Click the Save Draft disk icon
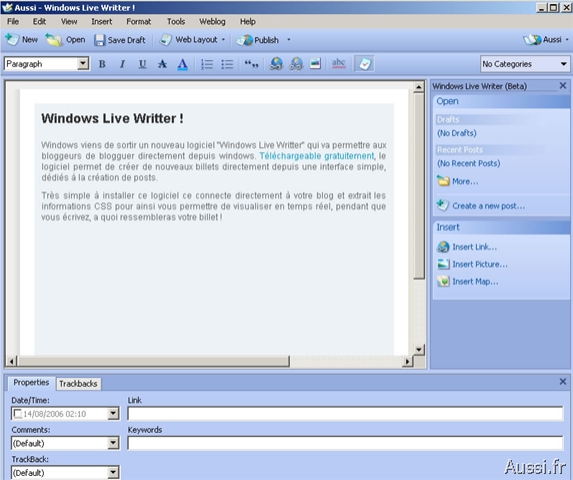Screen dimensions: 573x480 coord(99,40)
